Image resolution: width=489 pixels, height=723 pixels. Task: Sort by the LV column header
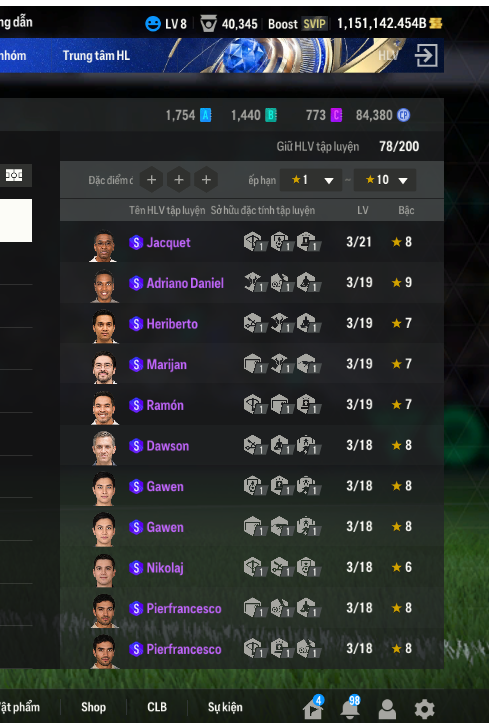(x=363, y=210)
